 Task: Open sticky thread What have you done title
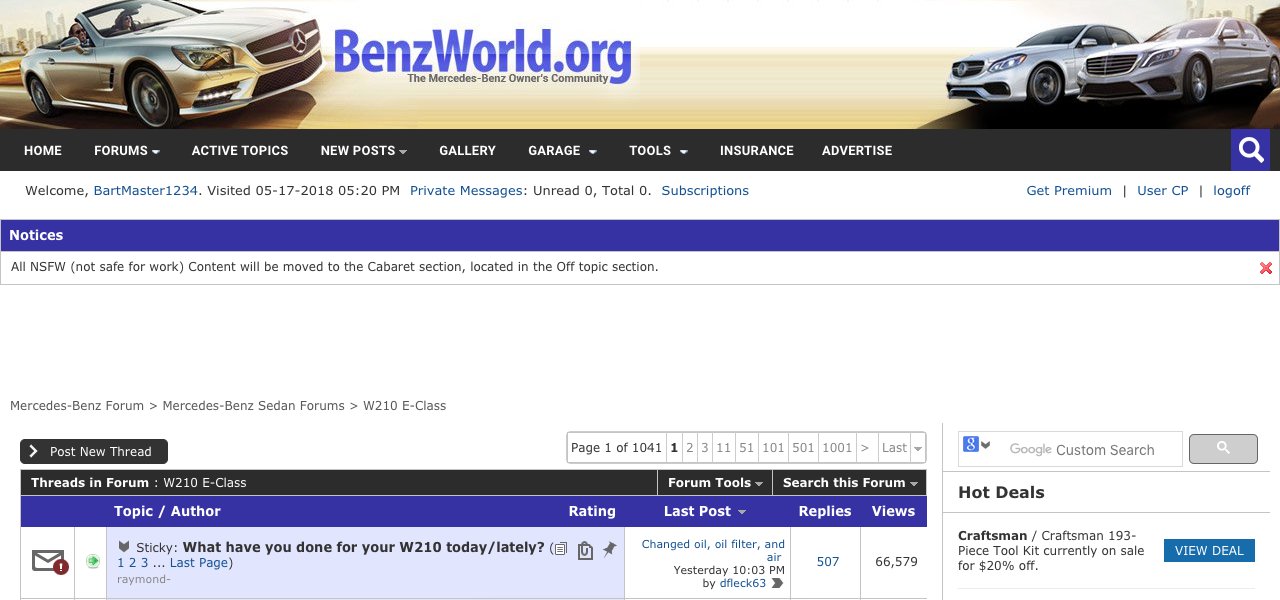click(x=364, y=547)
